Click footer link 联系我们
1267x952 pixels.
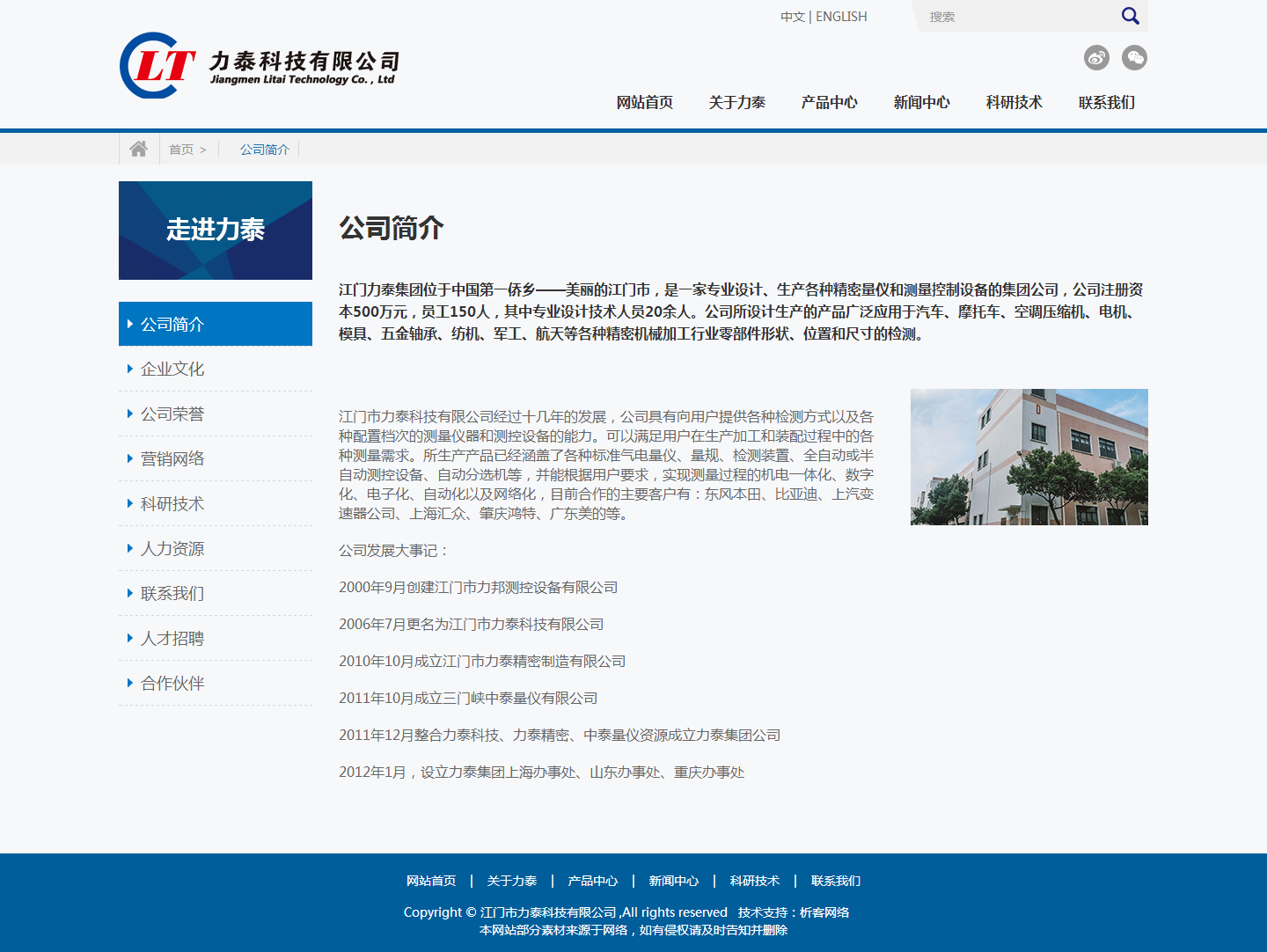[x=835, y=881]
